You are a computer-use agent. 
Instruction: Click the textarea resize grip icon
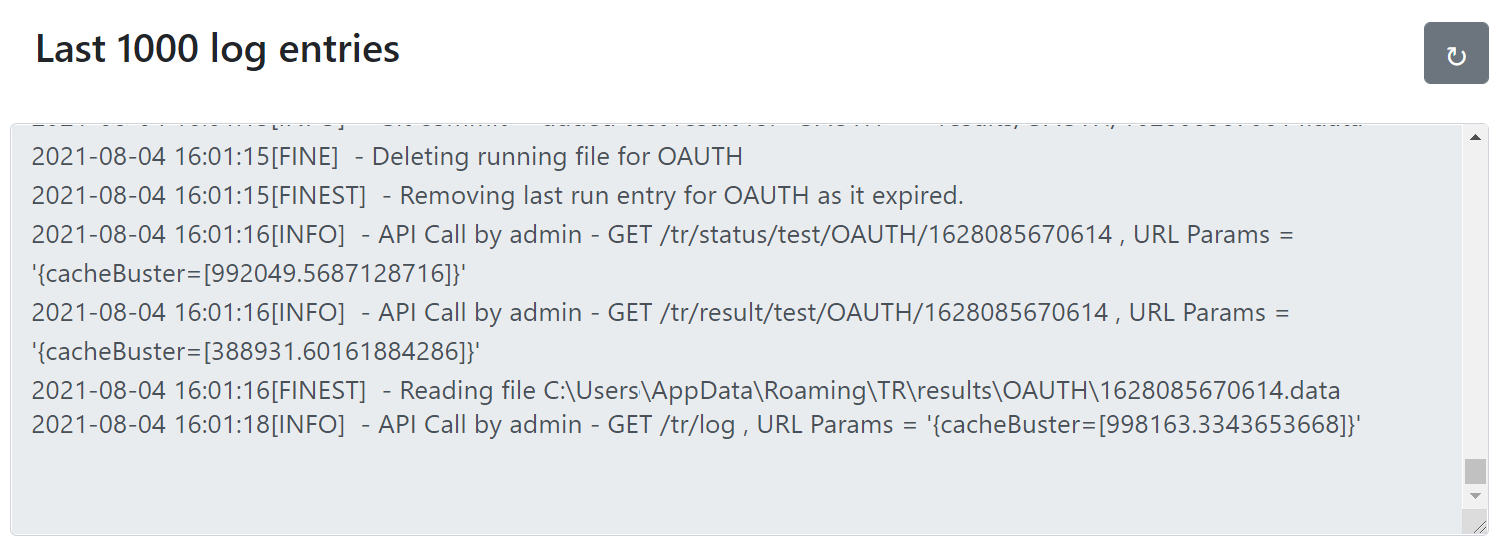click(x=1478, y=523)
